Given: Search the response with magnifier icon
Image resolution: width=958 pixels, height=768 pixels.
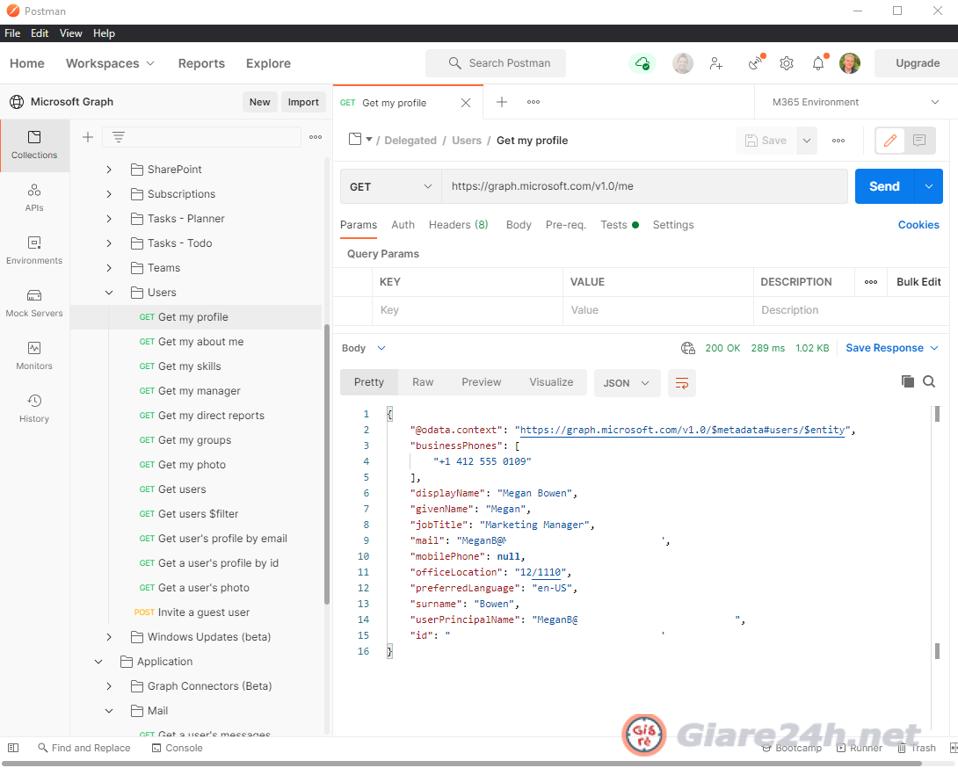Looking at the screenshot, I should tap(929, 381).
